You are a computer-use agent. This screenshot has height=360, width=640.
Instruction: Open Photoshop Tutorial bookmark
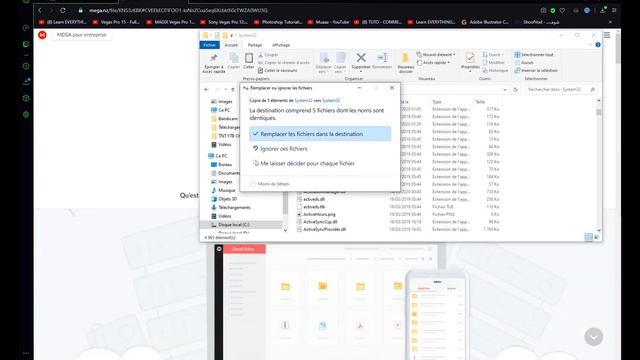point(278,22)
